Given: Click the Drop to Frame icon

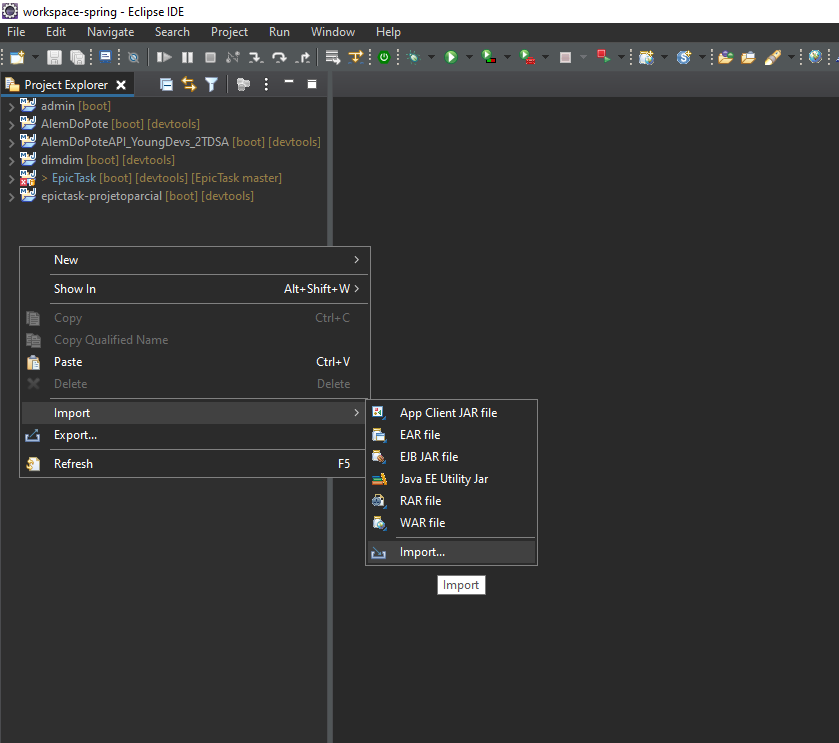Looking at the screenshot, I should click(332, 57).
